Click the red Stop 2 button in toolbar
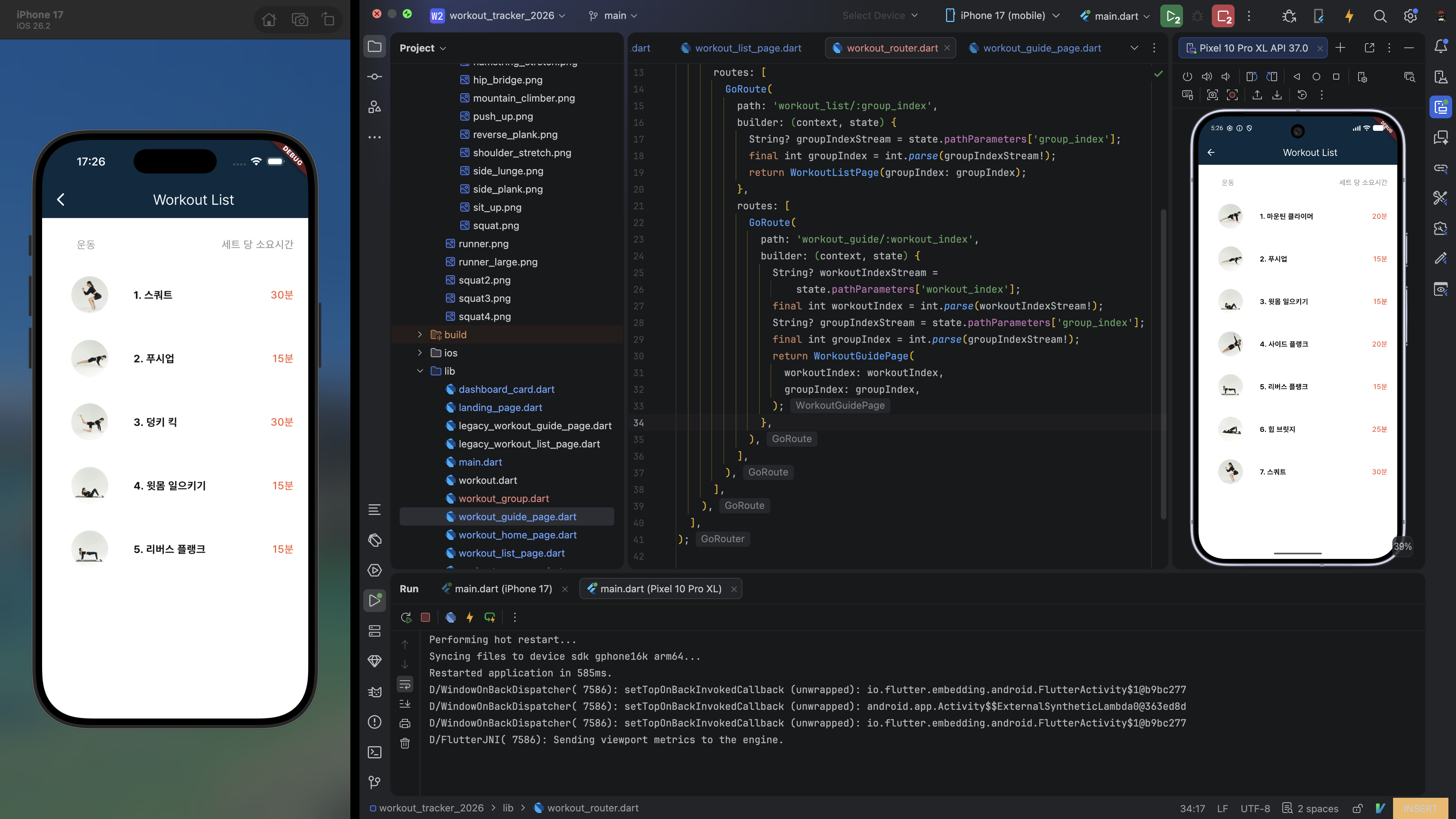 point(1223,16)
